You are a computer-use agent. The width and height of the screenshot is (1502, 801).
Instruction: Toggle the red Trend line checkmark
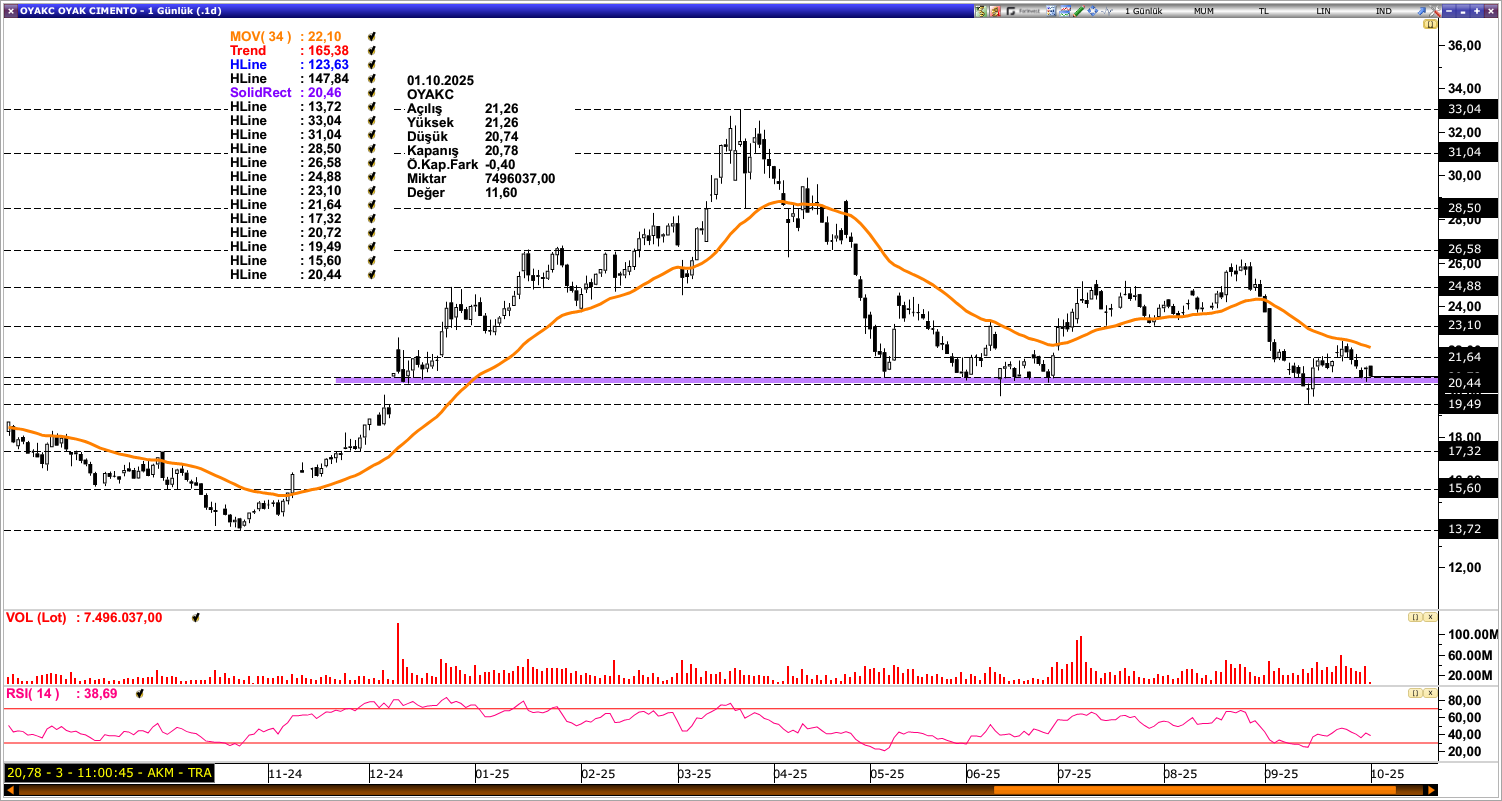pyautogui.click(x=371, y=51)
